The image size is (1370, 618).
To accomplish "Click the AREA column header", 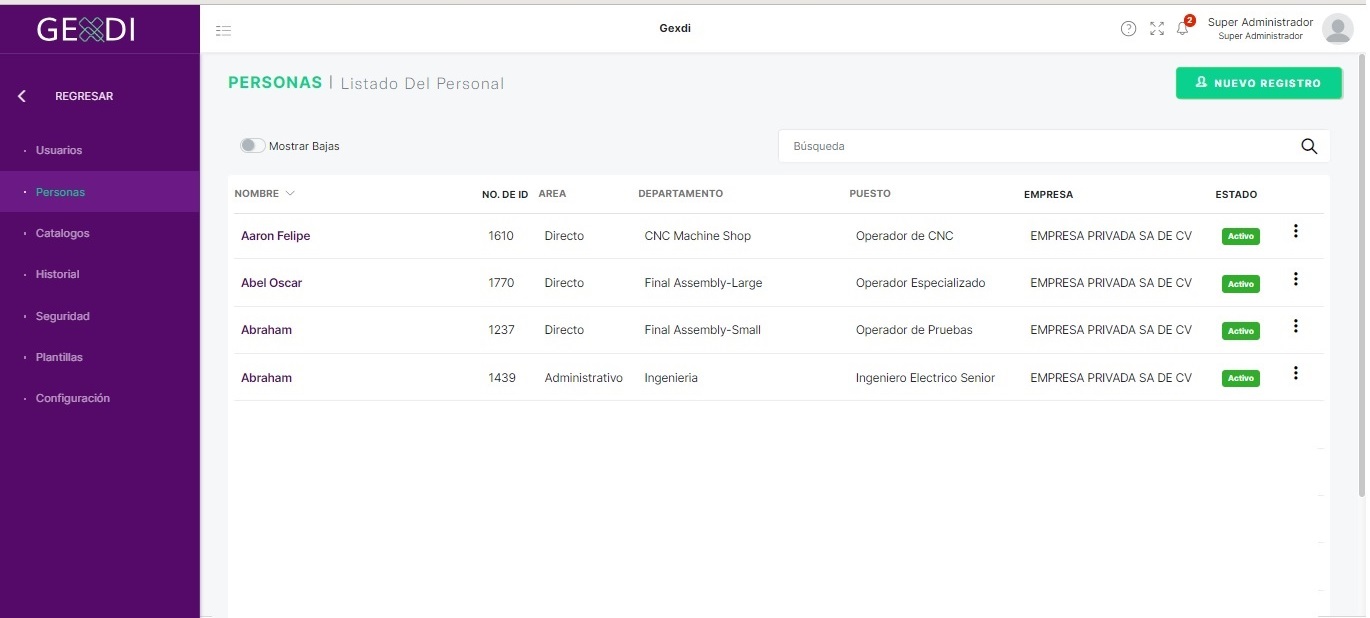I will pyautogui.click(x=552, y=194).
